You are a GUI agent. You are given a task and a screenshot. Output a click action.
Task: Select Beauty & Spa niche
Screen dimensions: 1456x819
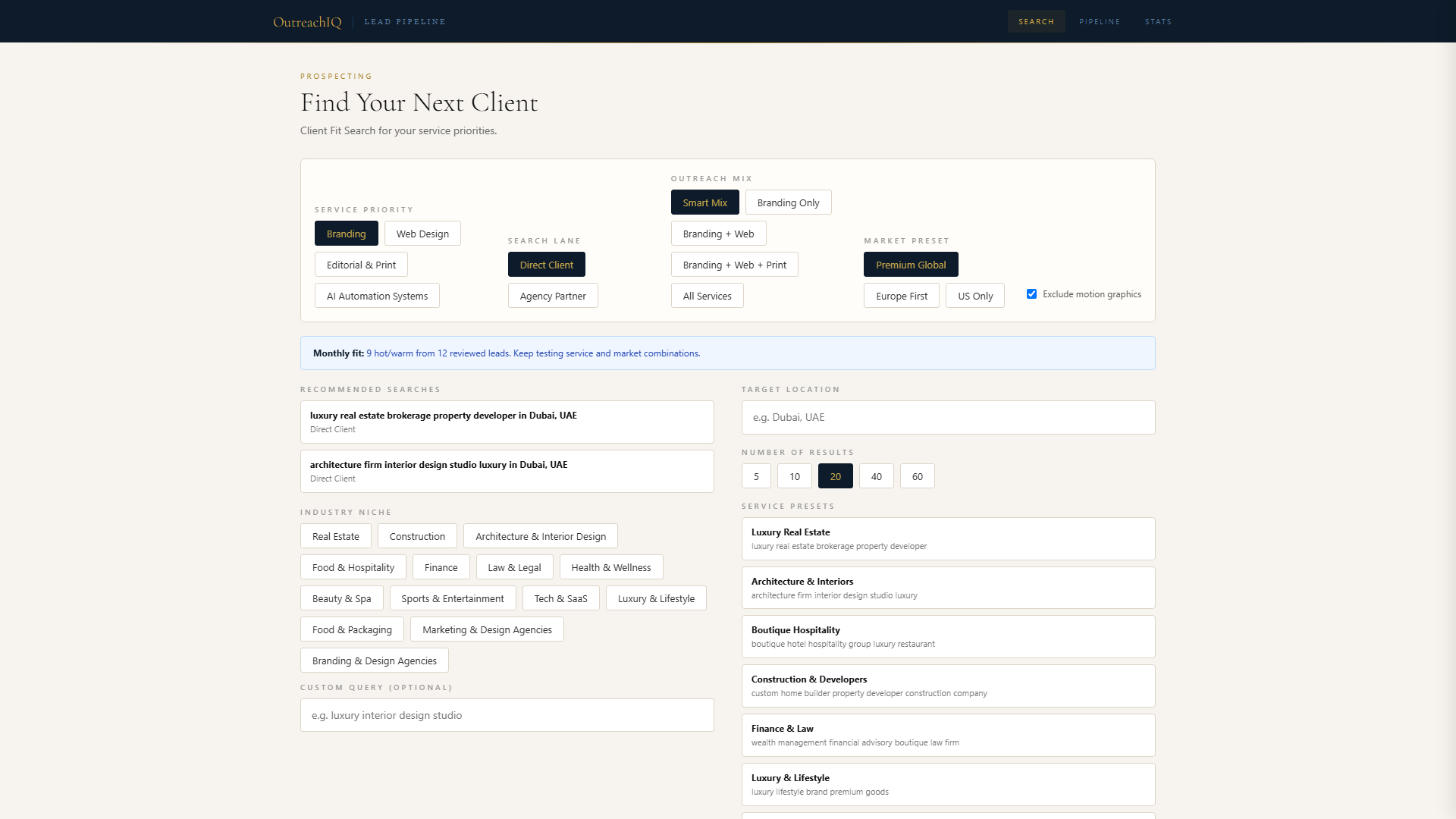(341, 598)
